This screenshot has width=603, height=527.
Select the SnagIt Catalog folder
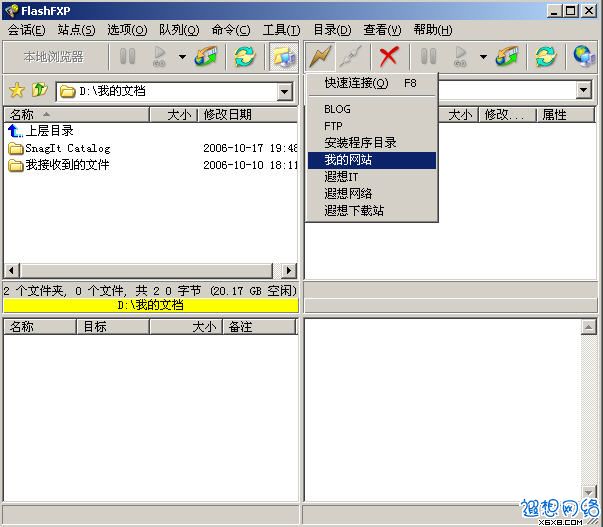[60, 148]
